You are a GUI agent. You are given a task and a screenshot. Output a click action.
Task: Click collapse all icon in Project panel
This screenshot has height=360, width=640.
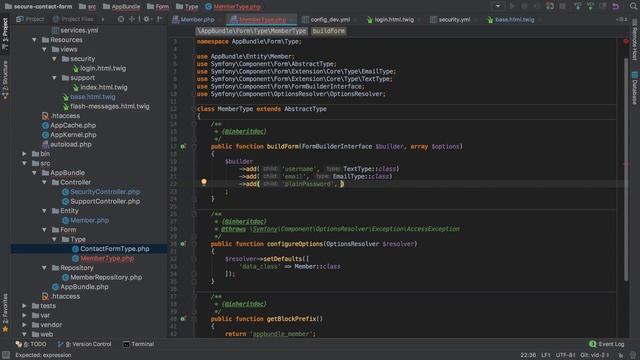pos(132,19)
